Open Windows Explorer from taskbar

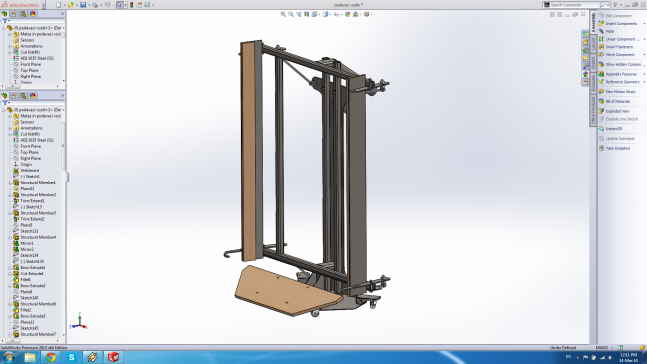(x=30, y=357)
